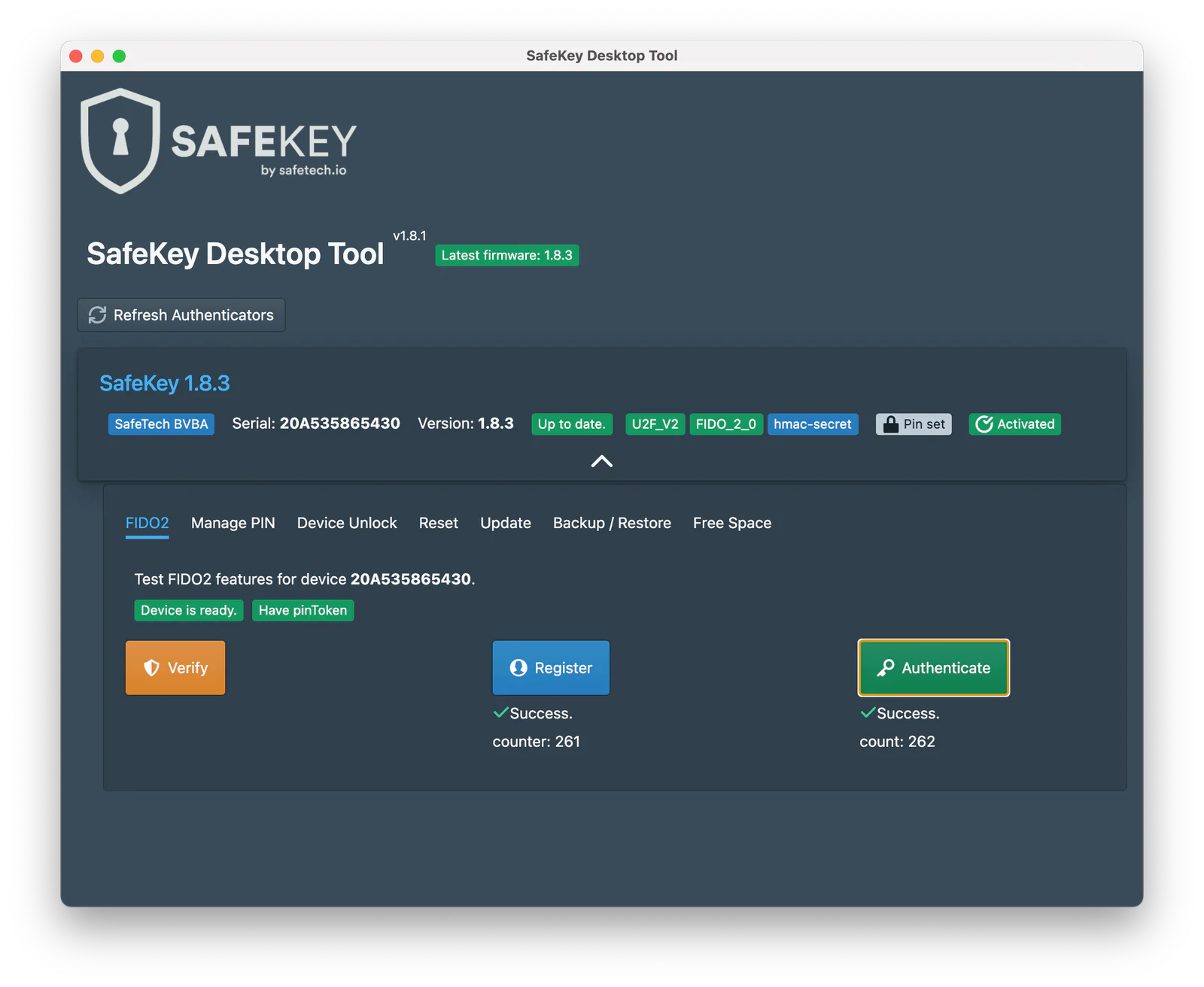Select the Update tab
This screenshot has height=987, width=1204.
point(506,523)
